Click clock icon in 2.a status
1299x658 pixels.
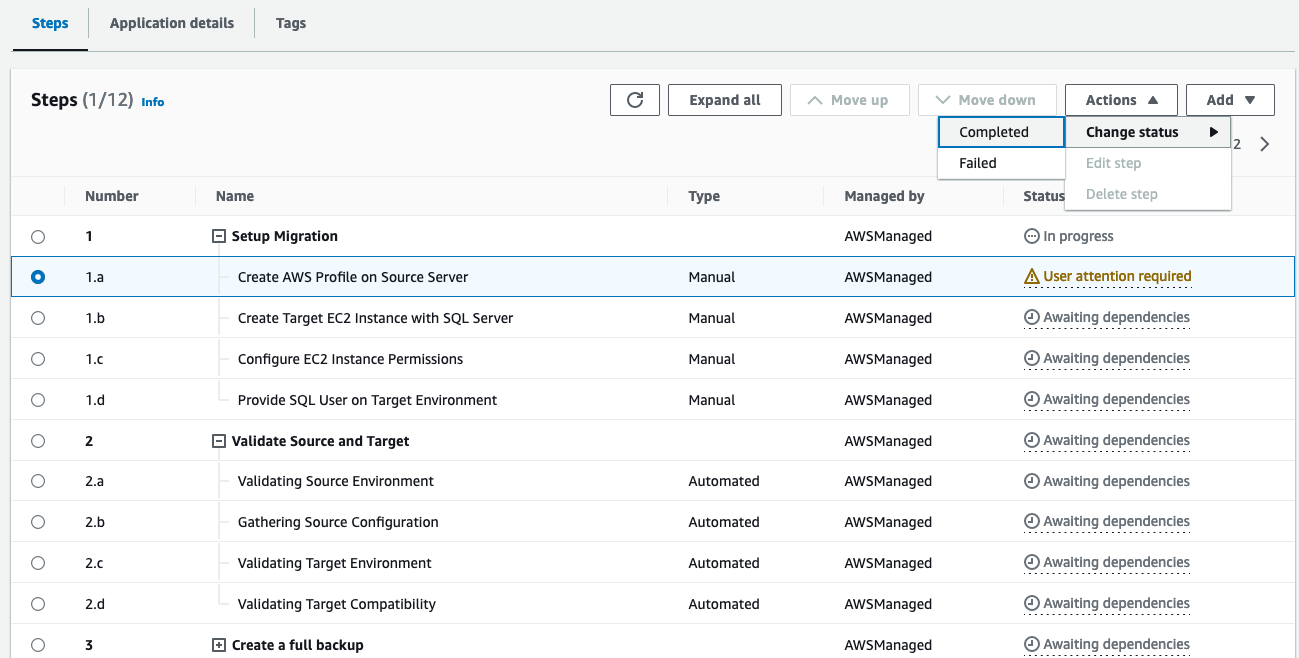1032,481
